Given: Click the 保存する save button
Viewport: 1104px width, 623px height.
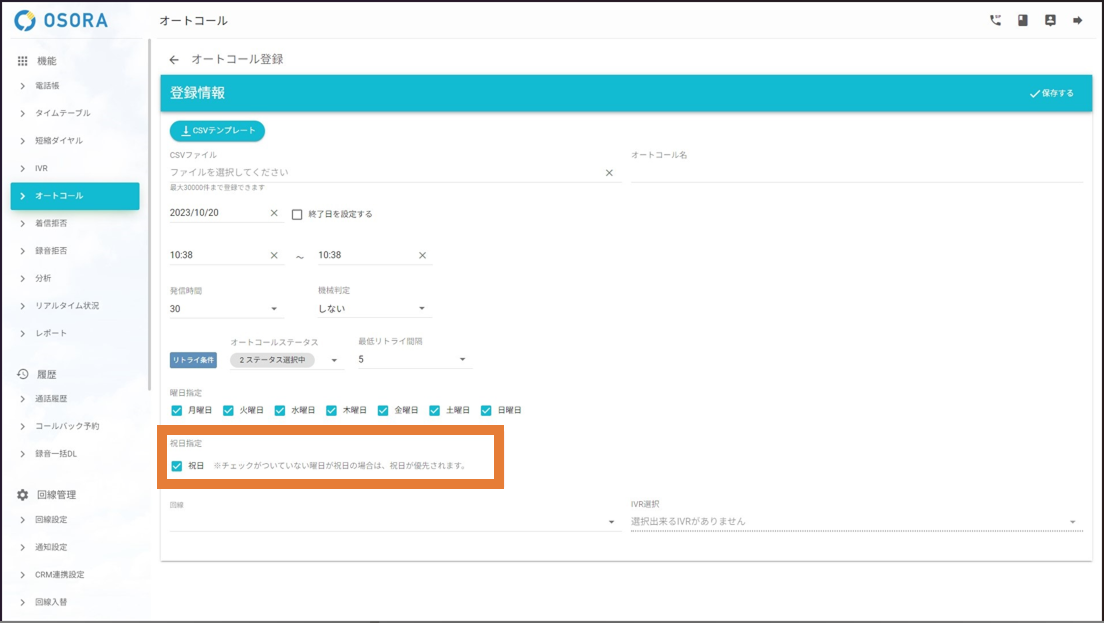Looking at the screenshot, I should (x=1051, y=93).
